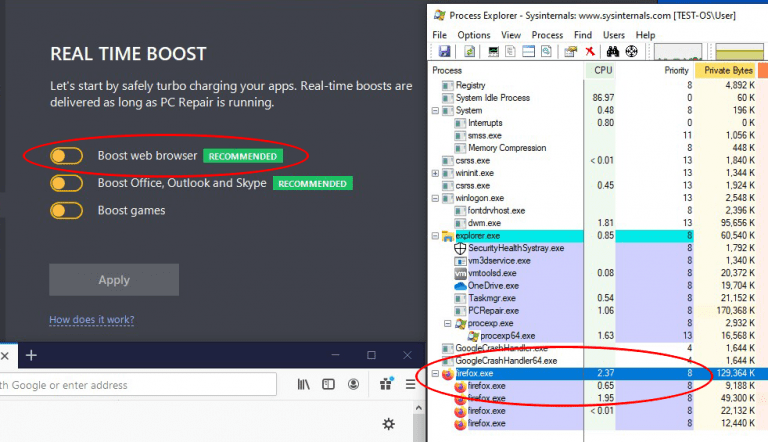Open a new Firefox tab with plus button
This screenshot has height=442, width=768.
coord(31,355)
